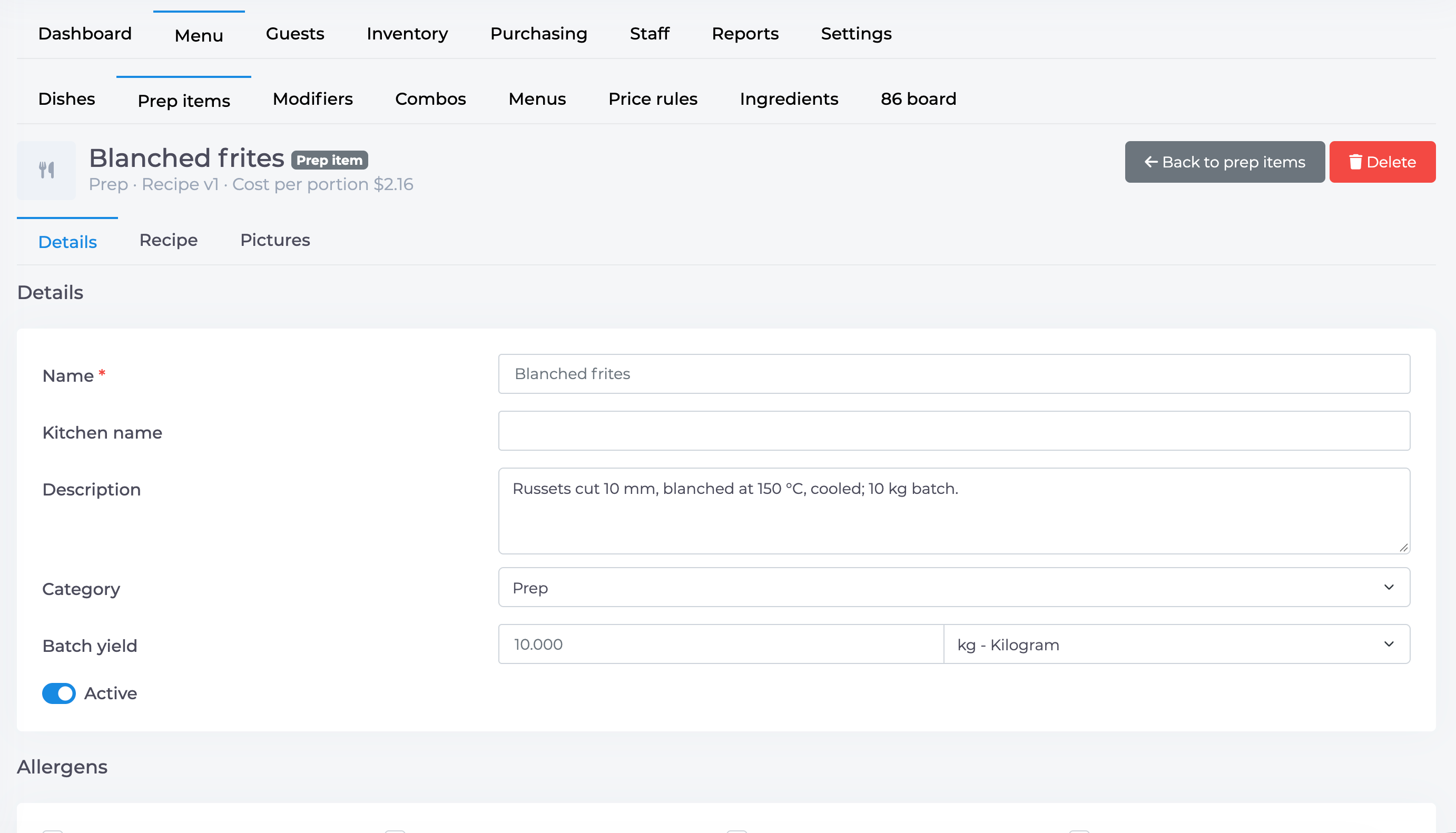Open the Reports main tab

click(x=745, y=34)
